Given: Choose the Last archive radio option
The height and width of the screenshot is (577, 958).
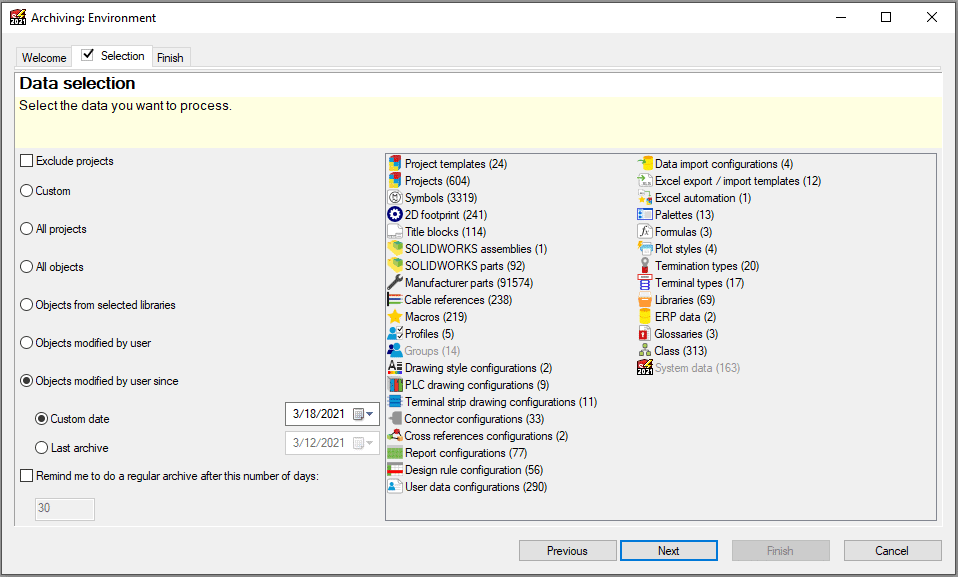Looking at the screenshot, I should pos(41,448).
